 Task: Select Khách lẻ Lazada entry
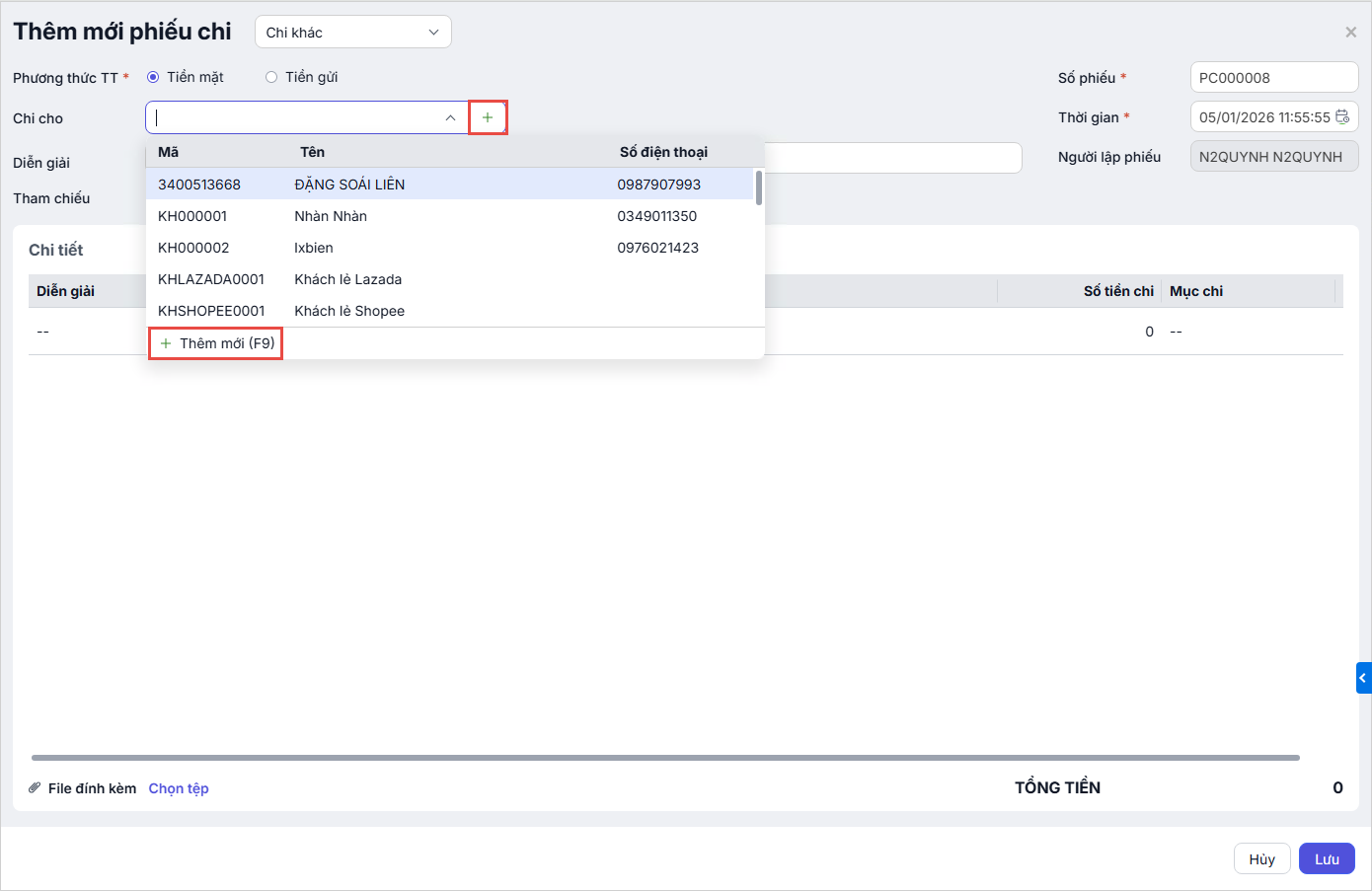click(347, 279)
